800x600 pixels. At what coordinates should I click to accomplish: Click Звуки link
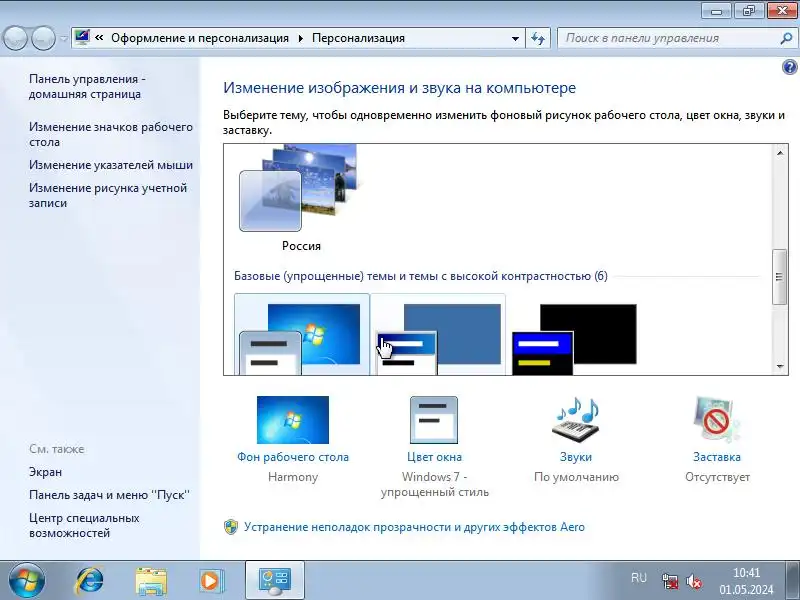coord(576,457)
